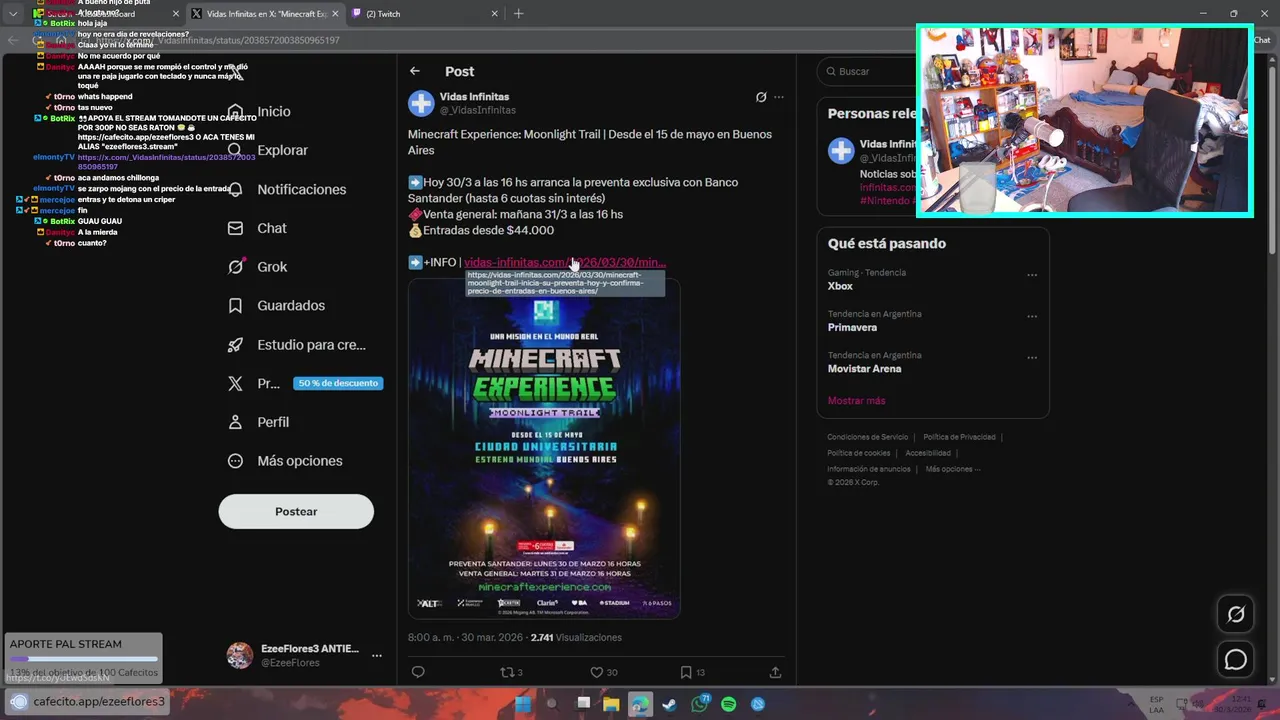The width and height of the screenshot is (1280, 720).
Task: Open Windows Start from the taskbar
Action: pos(523,704)
